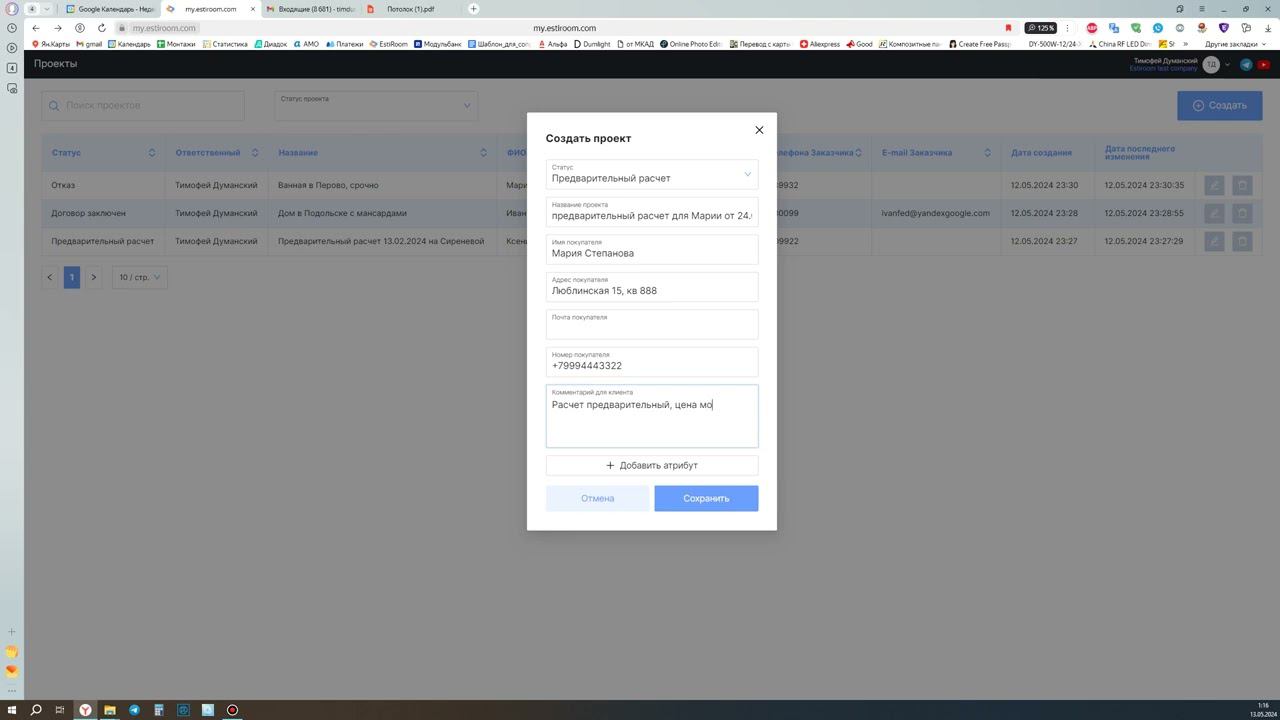Save project with Сохранить button
The height and width of the screenshot is (720, 1280).
706,498
